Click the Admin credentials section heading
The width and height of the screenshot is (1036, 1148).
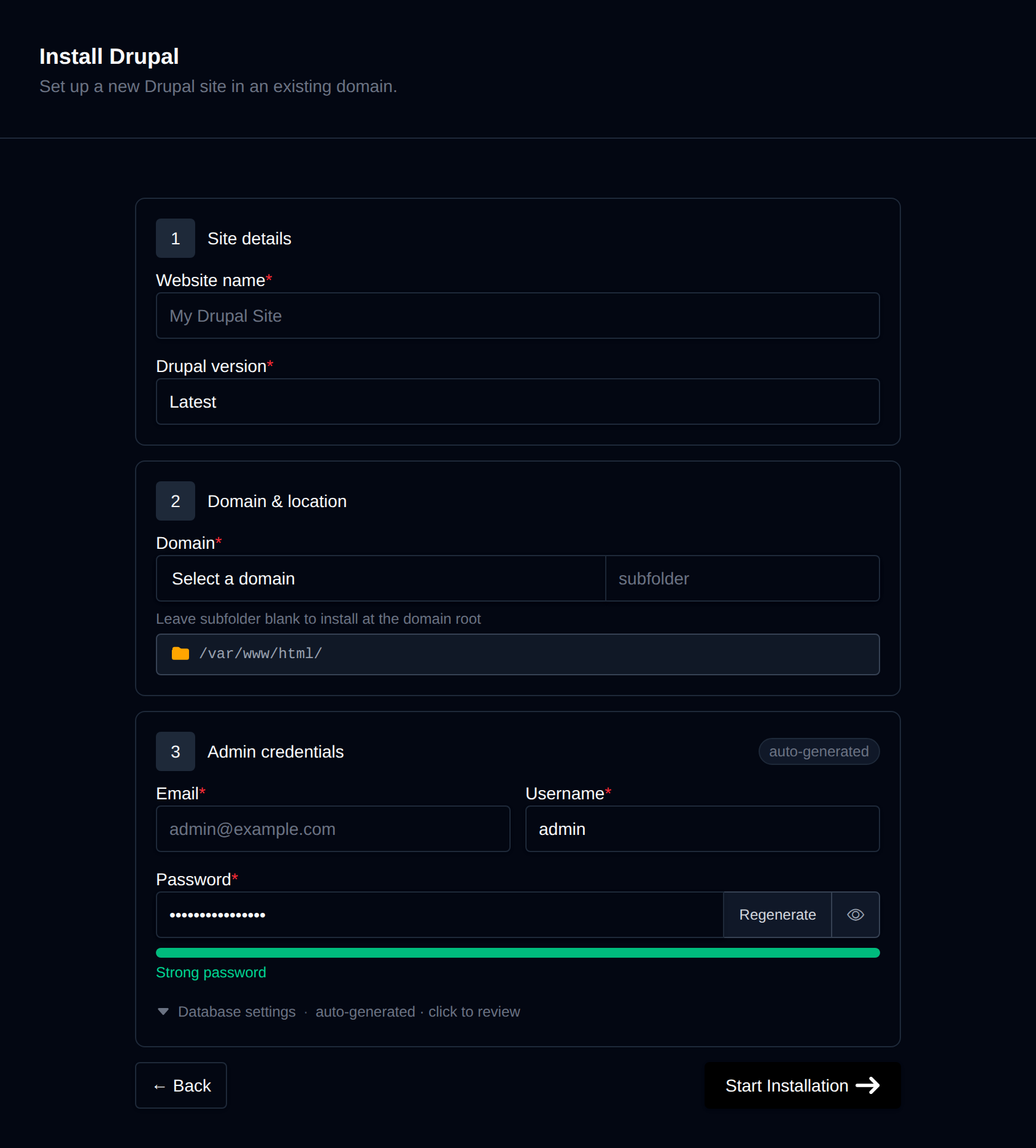[x=276, y=751]
